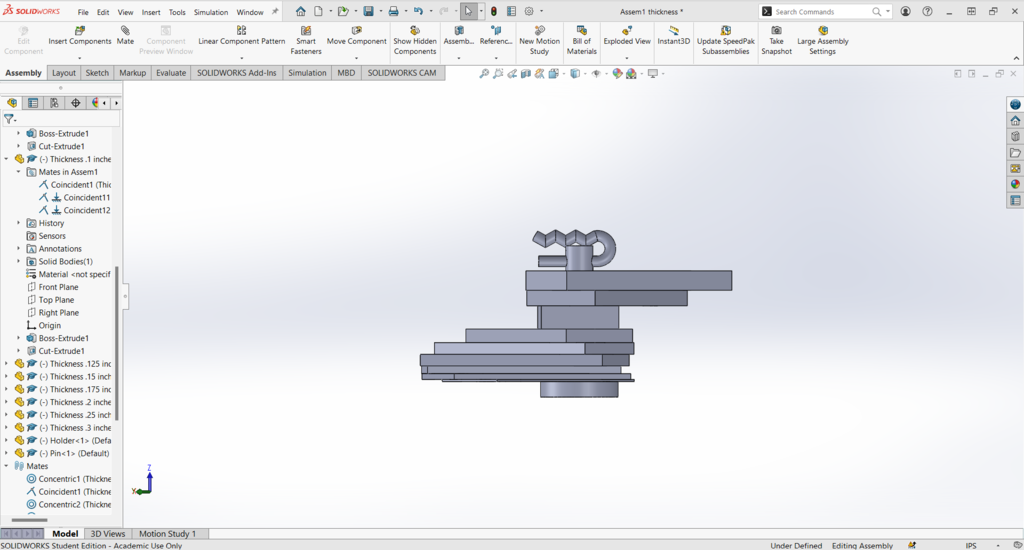This screenshot has width=1024, height=550.
Task: Click the Save icon in title bar
Action: (x=368, y=12)
